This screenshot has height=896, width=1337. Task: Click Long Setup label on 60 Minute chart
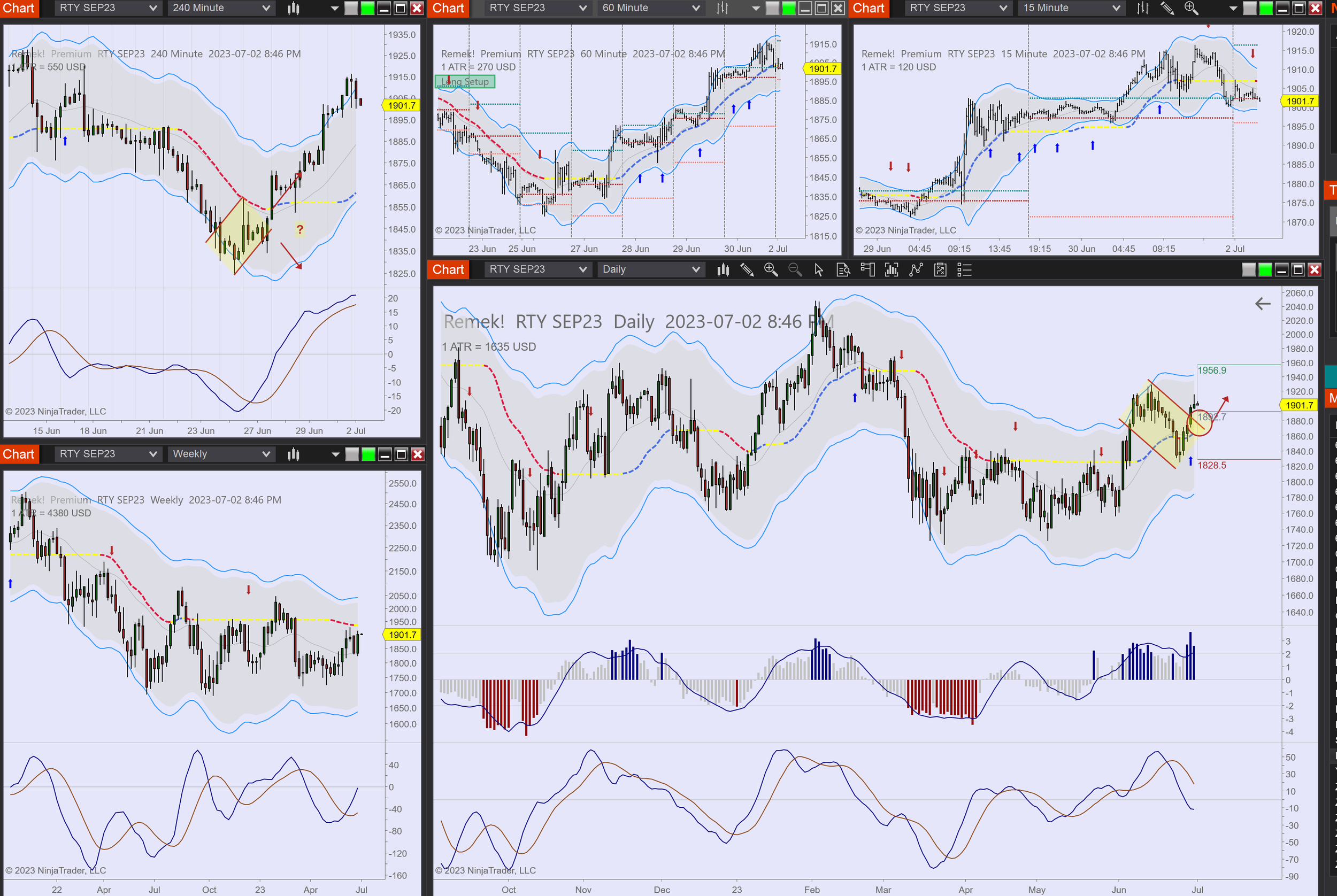coord(465,82)
